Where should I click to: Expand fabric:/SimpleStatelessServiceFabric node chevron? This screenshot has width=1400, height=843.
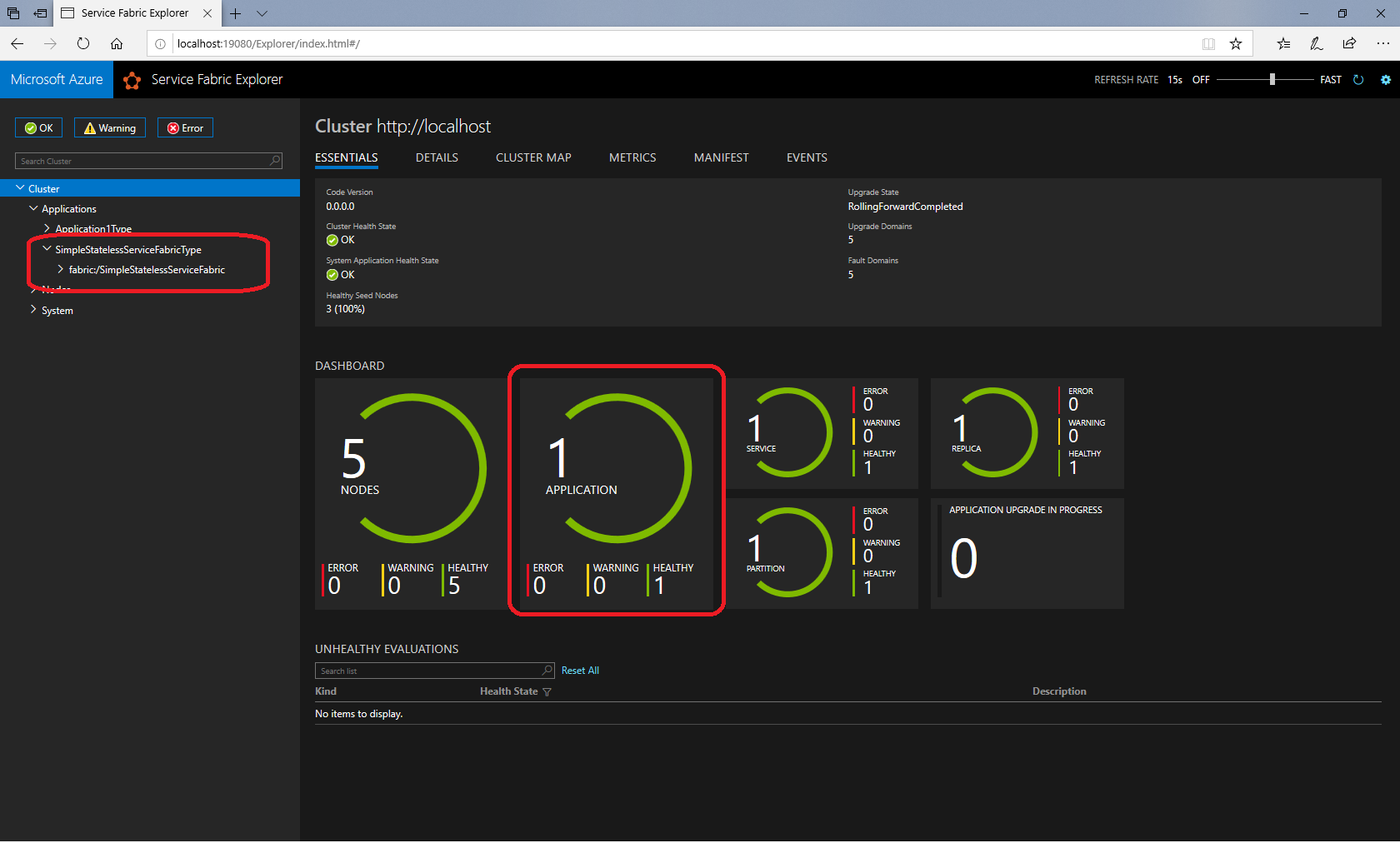tap(60, 269)
